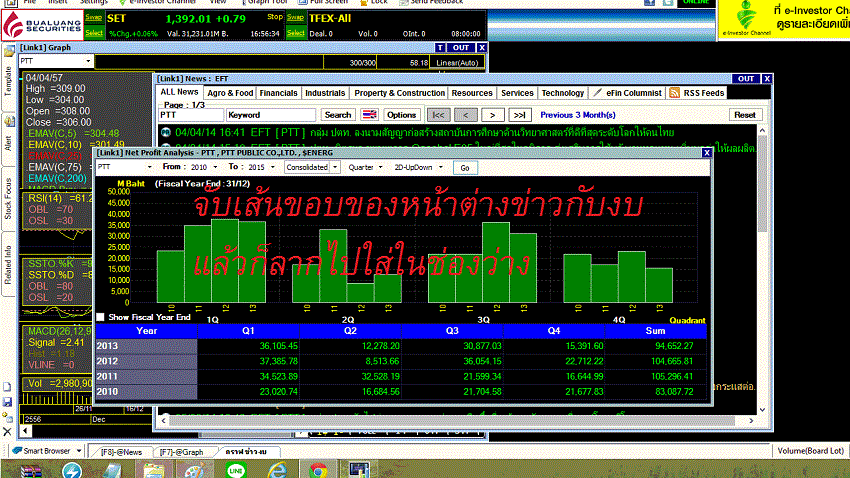Open the file explorer folder in taskbar
Image resolution: width=850 pixels, height=478 pixels.
154,469
